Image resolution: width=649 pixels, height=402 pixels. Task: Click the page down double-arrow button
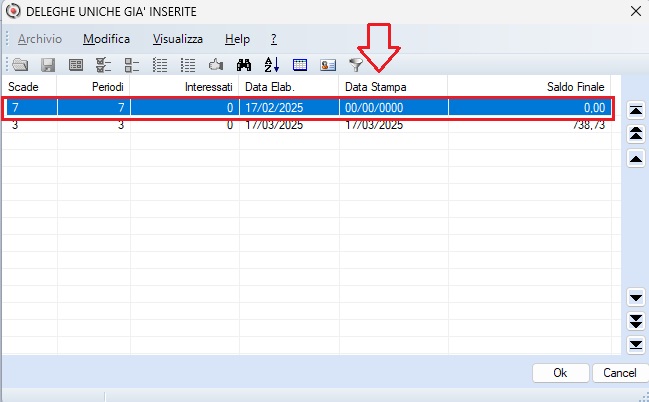pyautogui.click(x=636, y=321)
